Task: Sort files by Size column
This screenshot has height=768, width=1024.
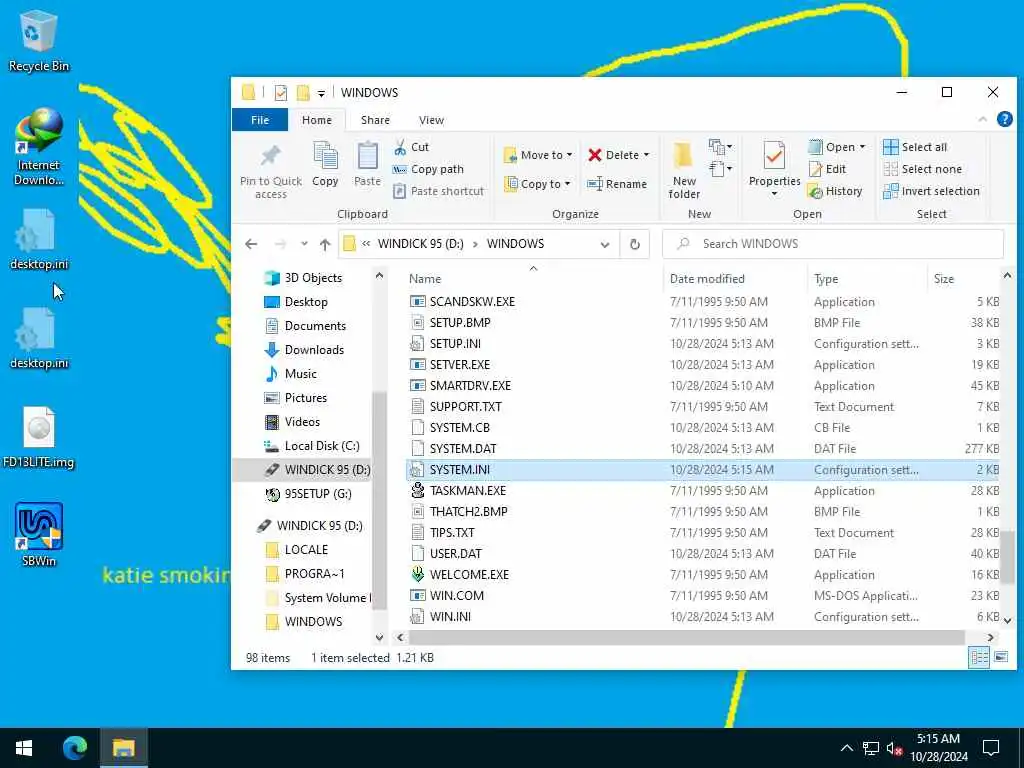Action: pyautogui.click(x=964, y=279)
